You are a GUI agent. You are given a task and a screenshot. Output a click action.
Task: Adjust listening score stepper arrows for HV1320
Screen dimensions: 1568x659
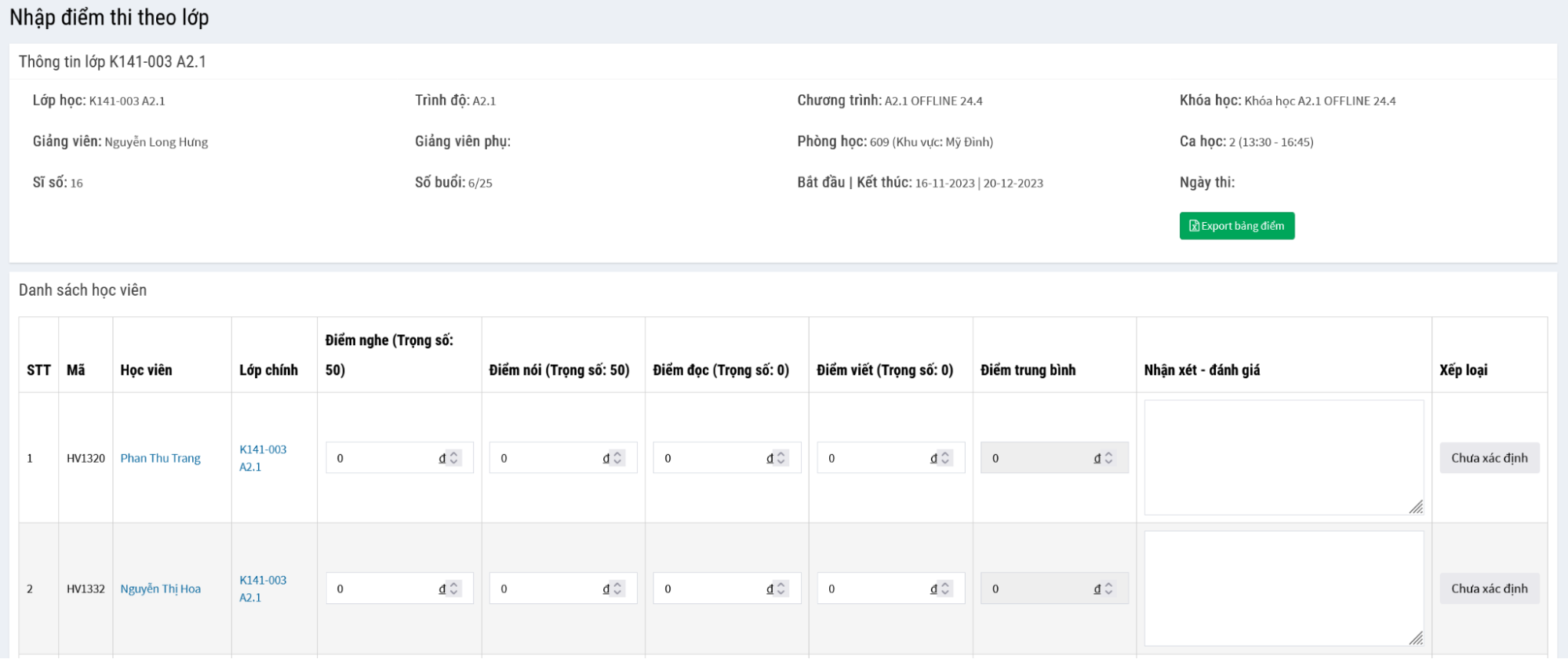point(454,458)
